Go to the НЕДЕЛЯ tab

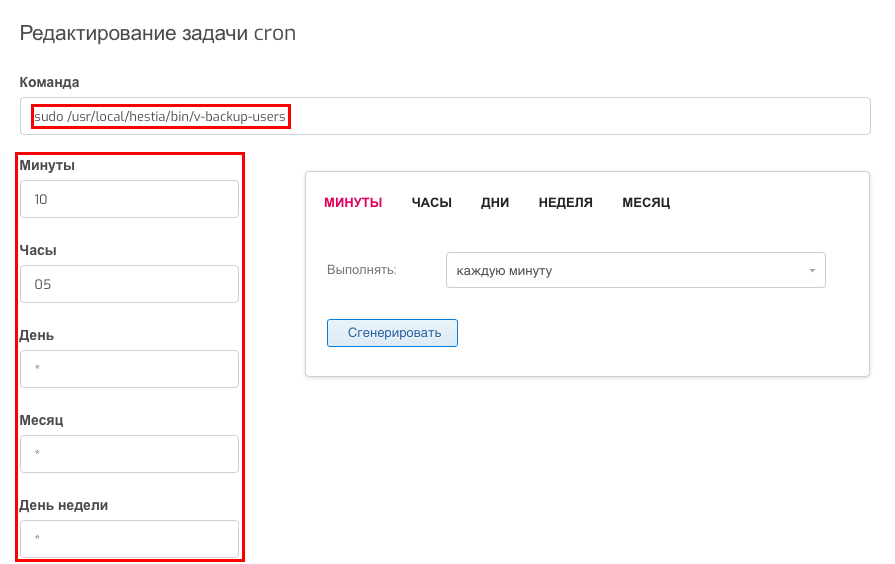tap(566, 203)
